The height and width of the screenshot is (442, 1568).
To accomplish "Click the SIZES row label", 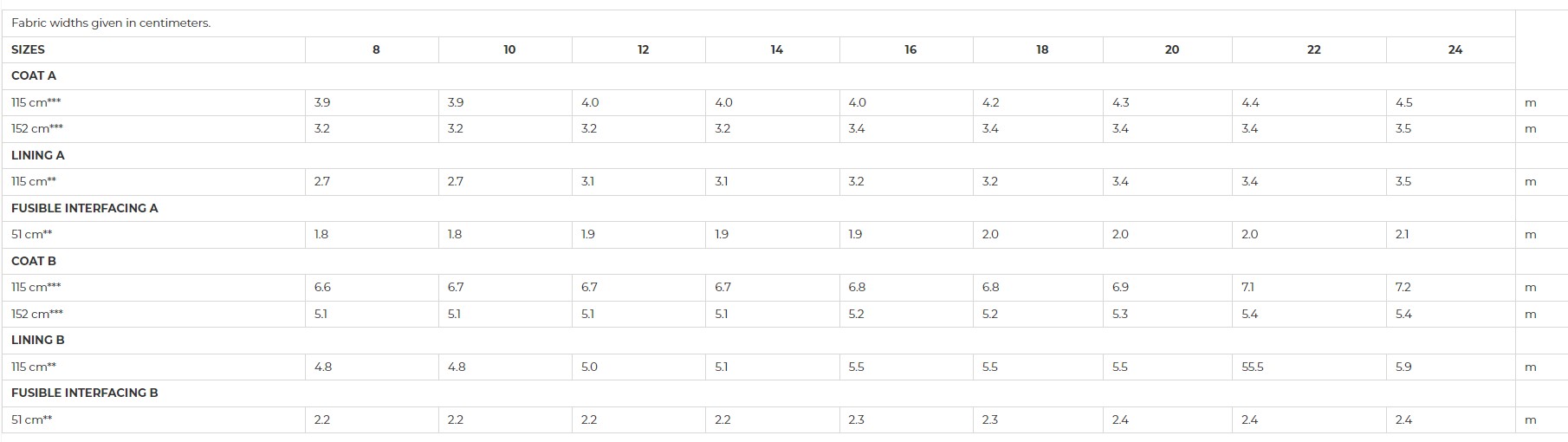I will click(28, 49).
